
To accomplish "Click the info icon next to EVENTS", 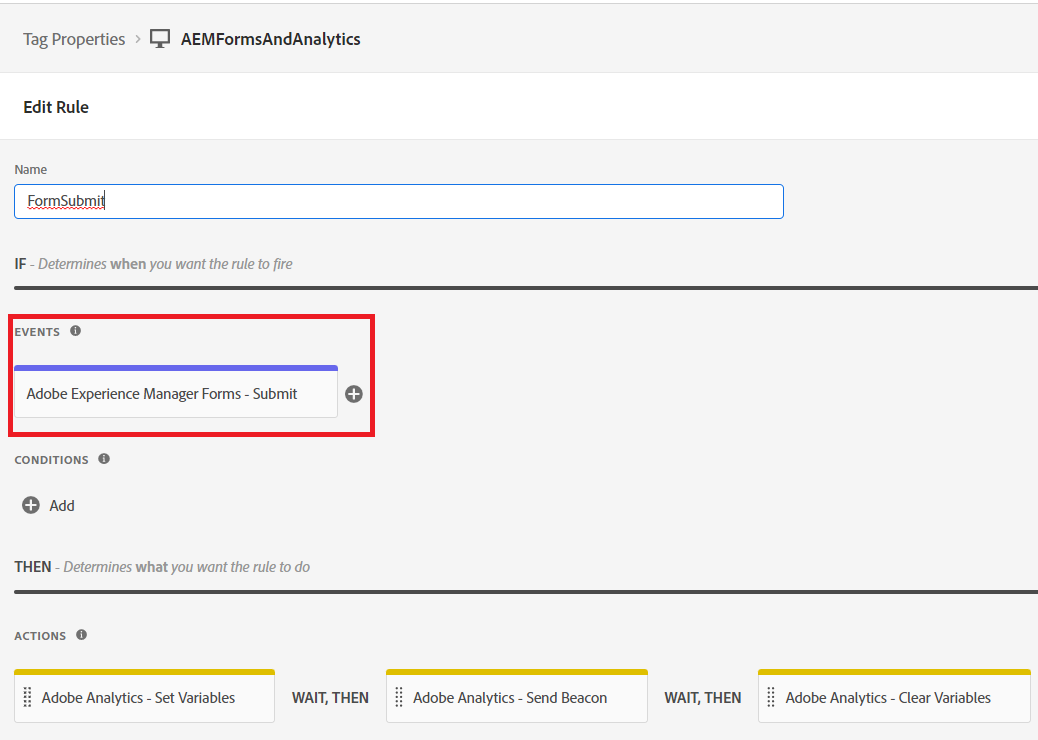I will tap(75, 331).
